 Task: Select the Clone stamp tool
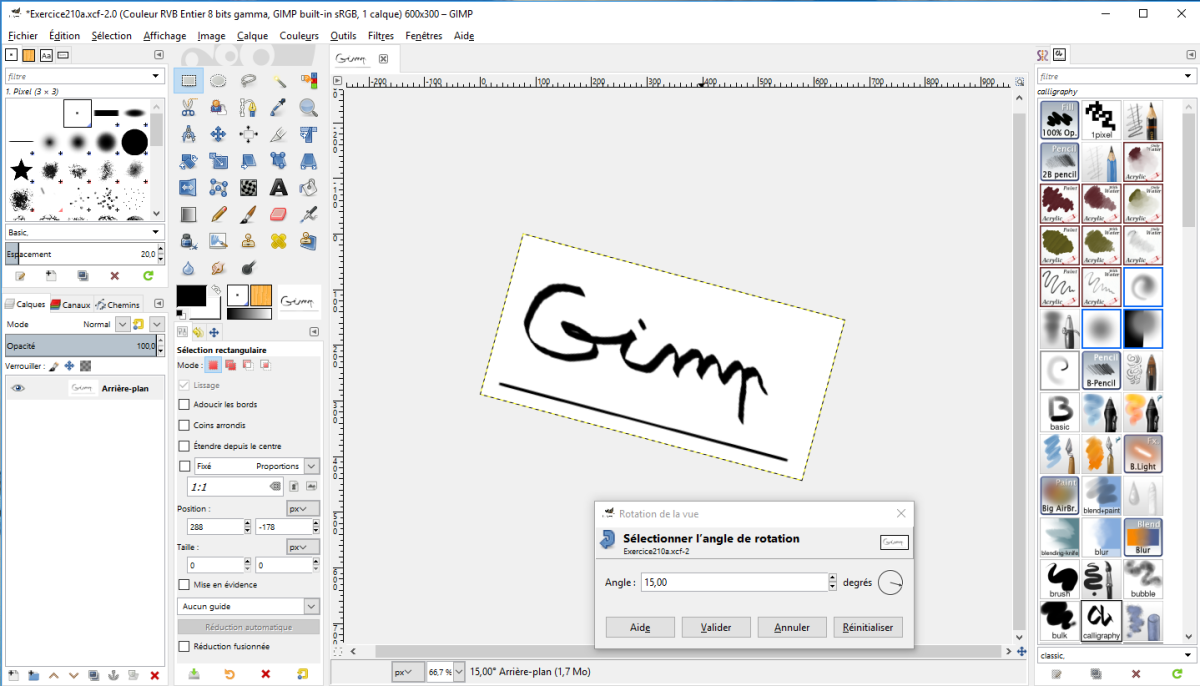click(249, 241)
